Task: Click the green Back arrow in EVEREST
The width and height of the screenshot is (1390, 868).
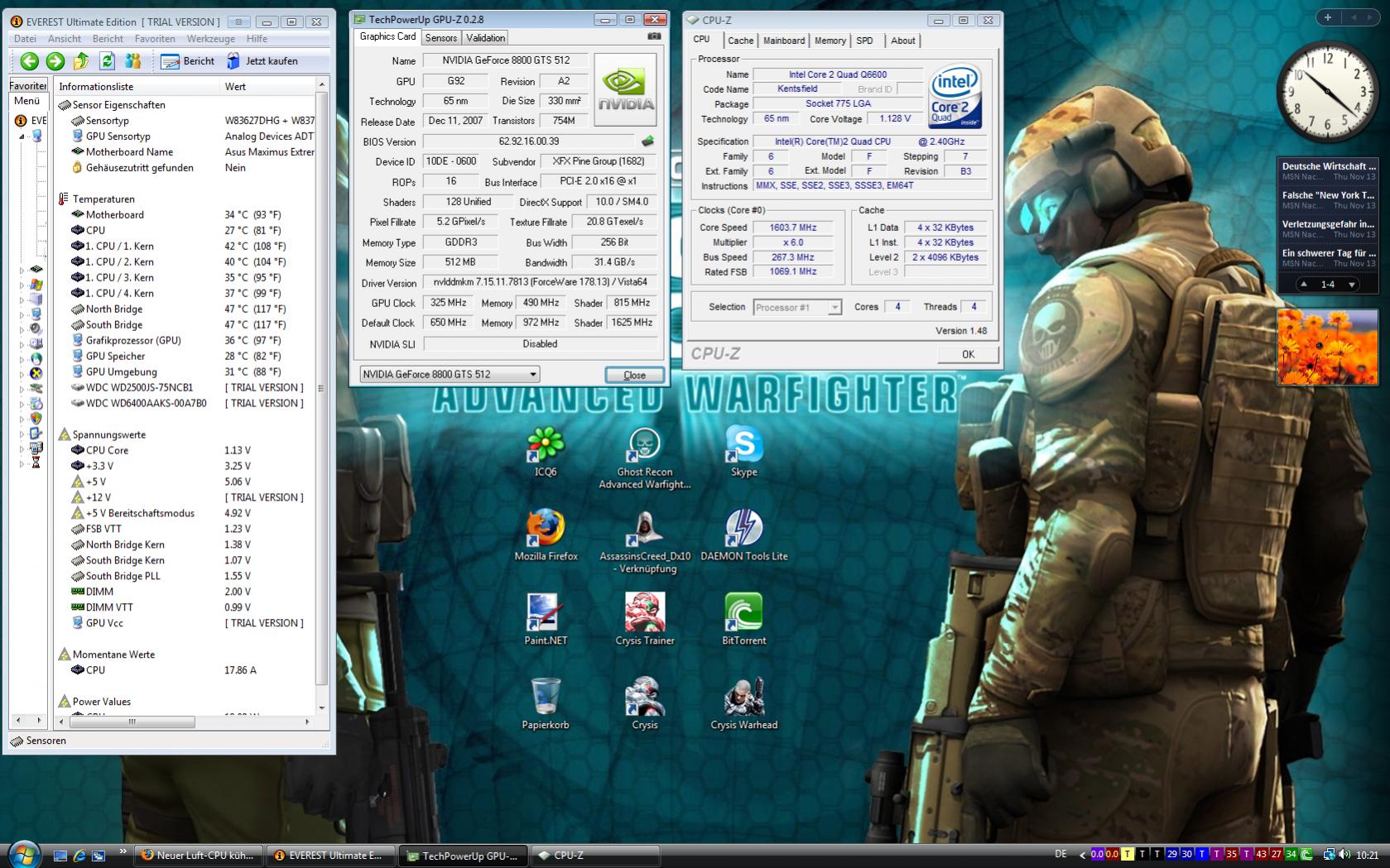Action: [x=30, y=60]
